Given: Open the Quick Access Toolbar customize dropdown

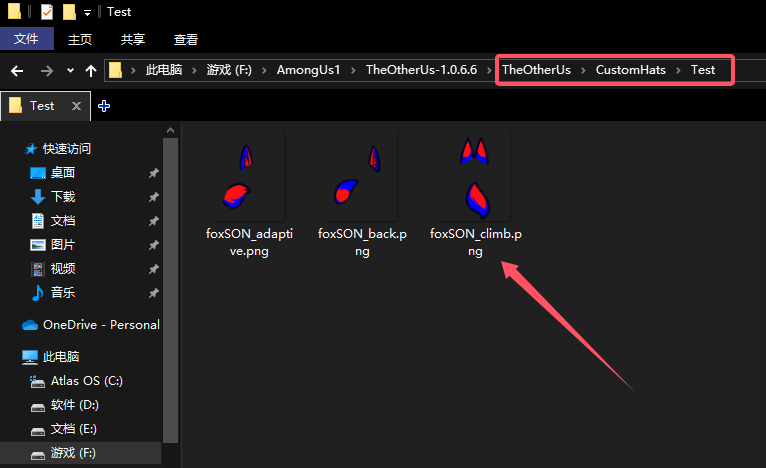Looking at the screenshot, I should click(x=87, y=13).
